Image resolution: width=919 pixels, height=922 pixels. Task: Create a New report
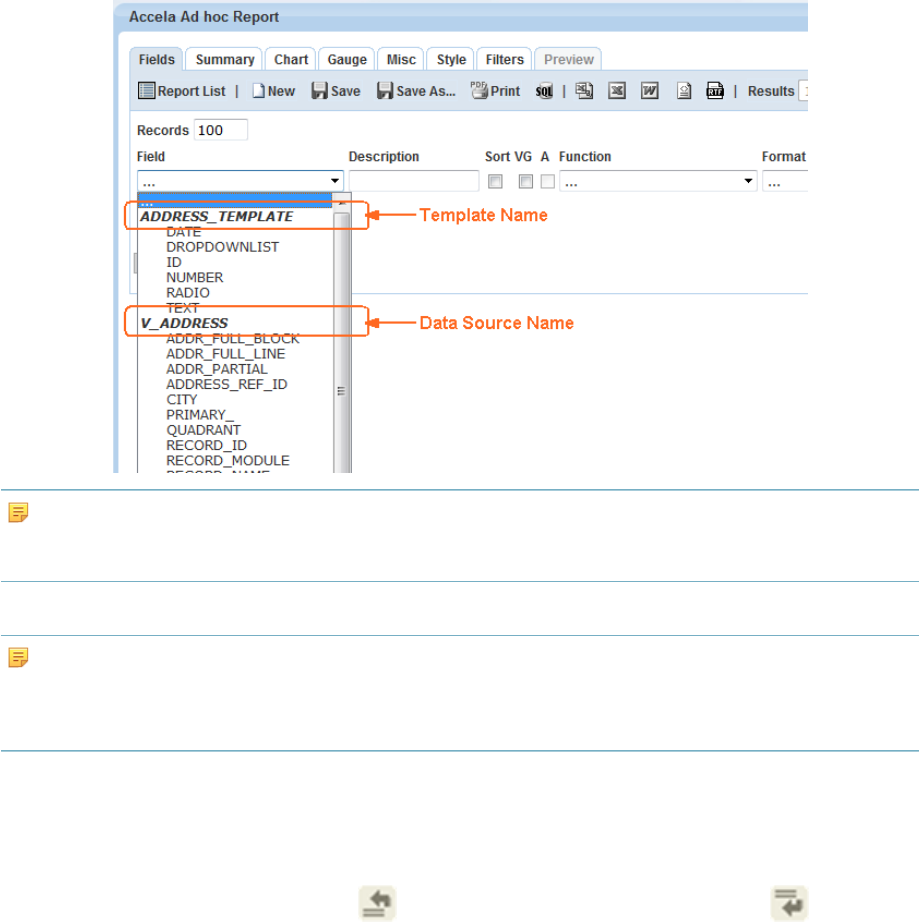[x=273, y=91]
